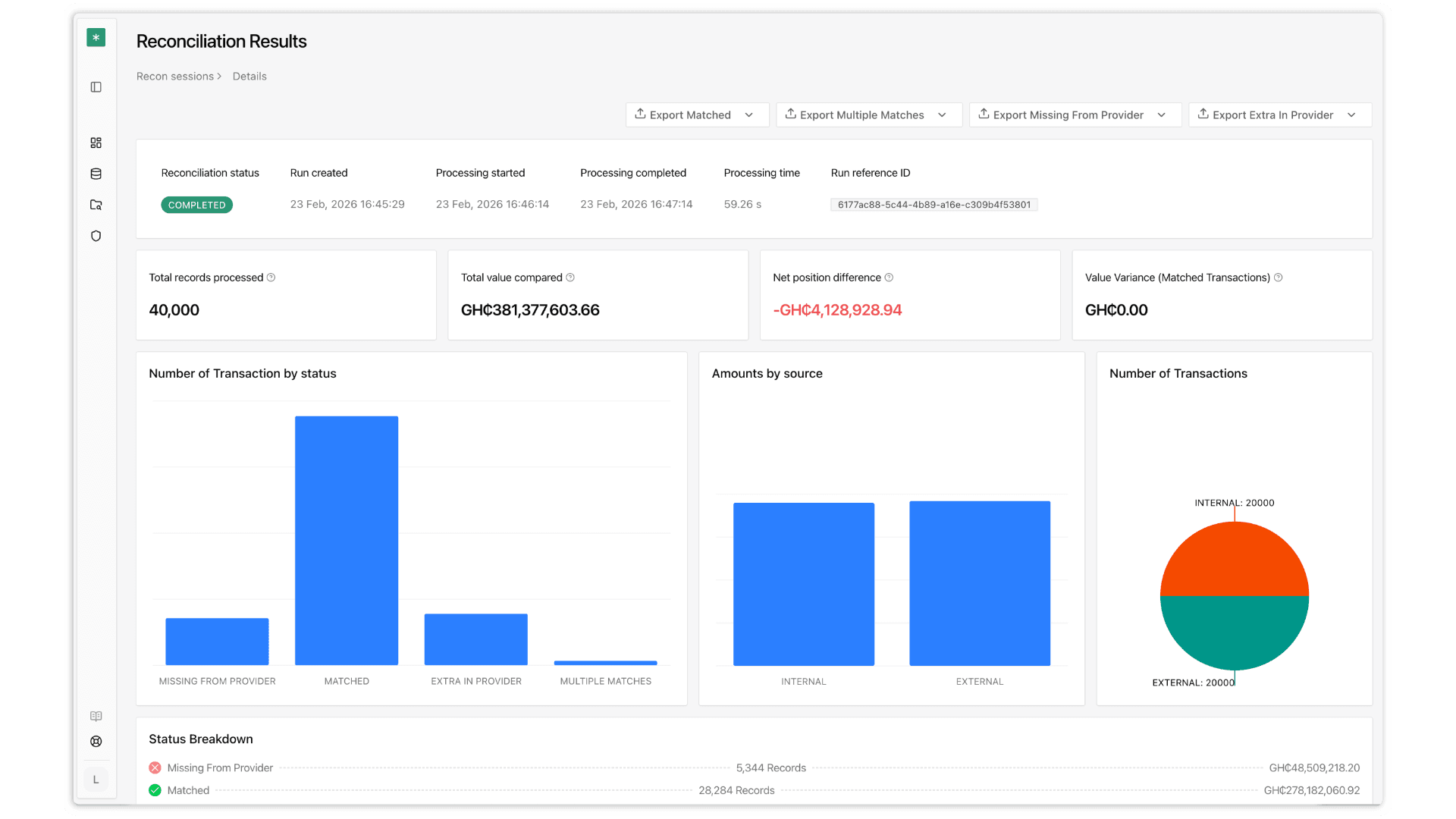Click the 59.26 s processing time

tap(742, 205)
